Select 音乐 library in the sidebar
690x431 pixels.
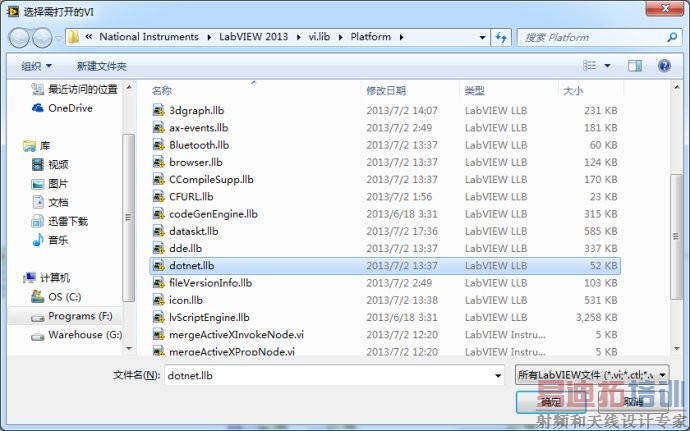click(50, 240)
